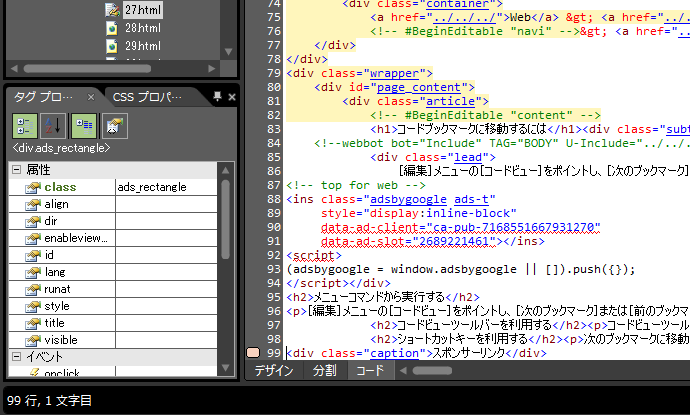Image resolution: width=690 pixels, height=415 pixels.
Task: Click properties list scroll up arrow
Action: [226, 170]
